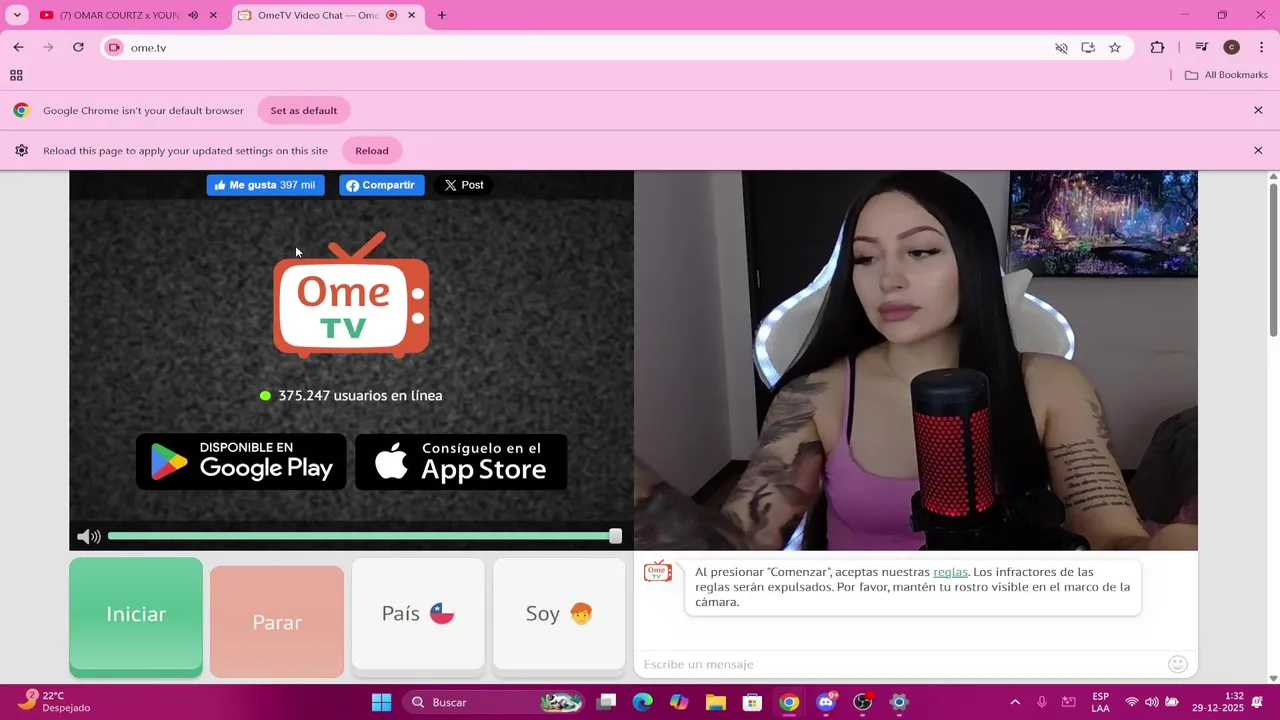Click the weather widget 22°C Despejado
Viewport: 1280px width, 720px height.
click(x=55, y=702)
